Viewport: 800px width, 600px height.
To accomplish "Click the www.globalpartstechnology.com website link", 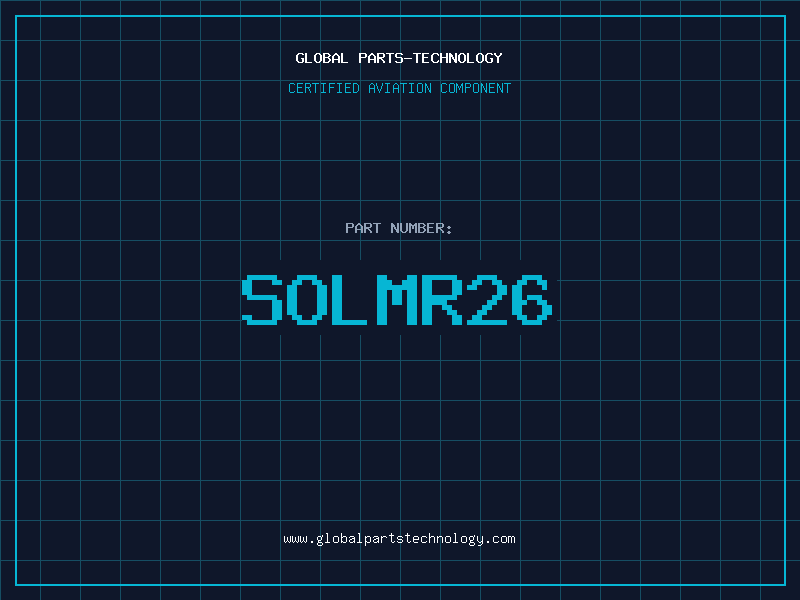I will 399,539.
